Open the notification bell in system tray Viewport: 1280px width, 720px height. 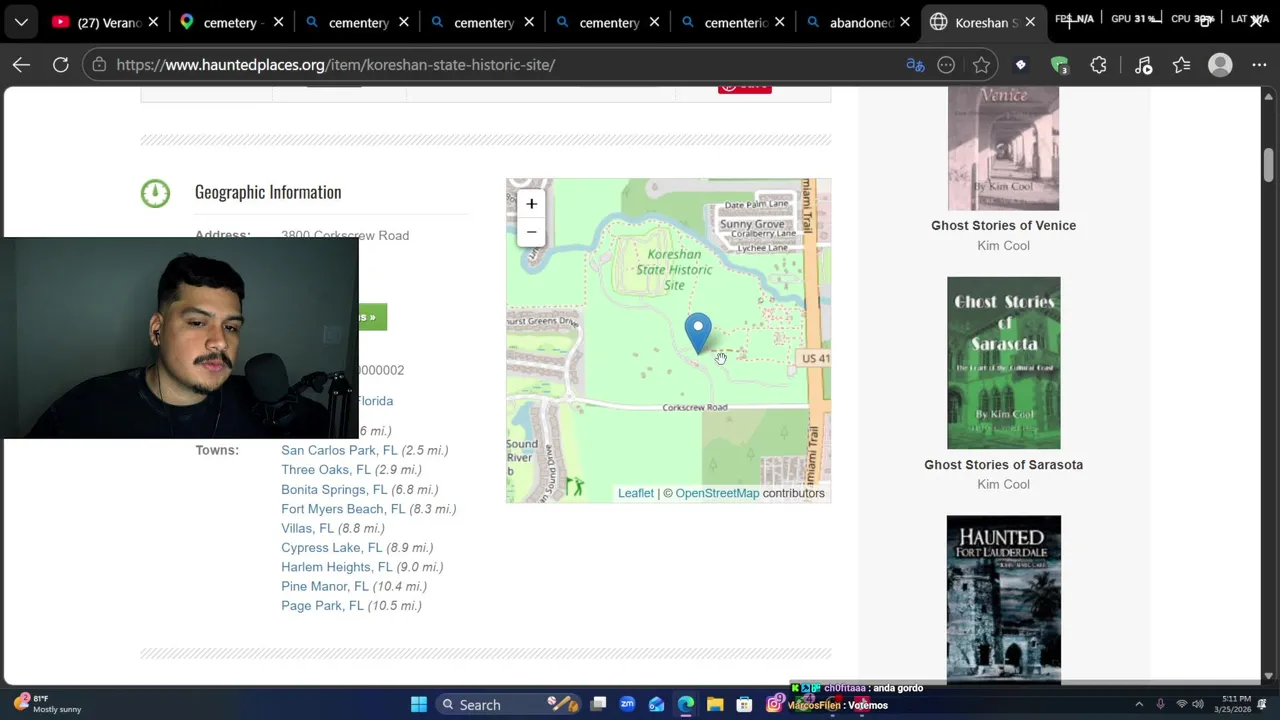click(1263, 705)
